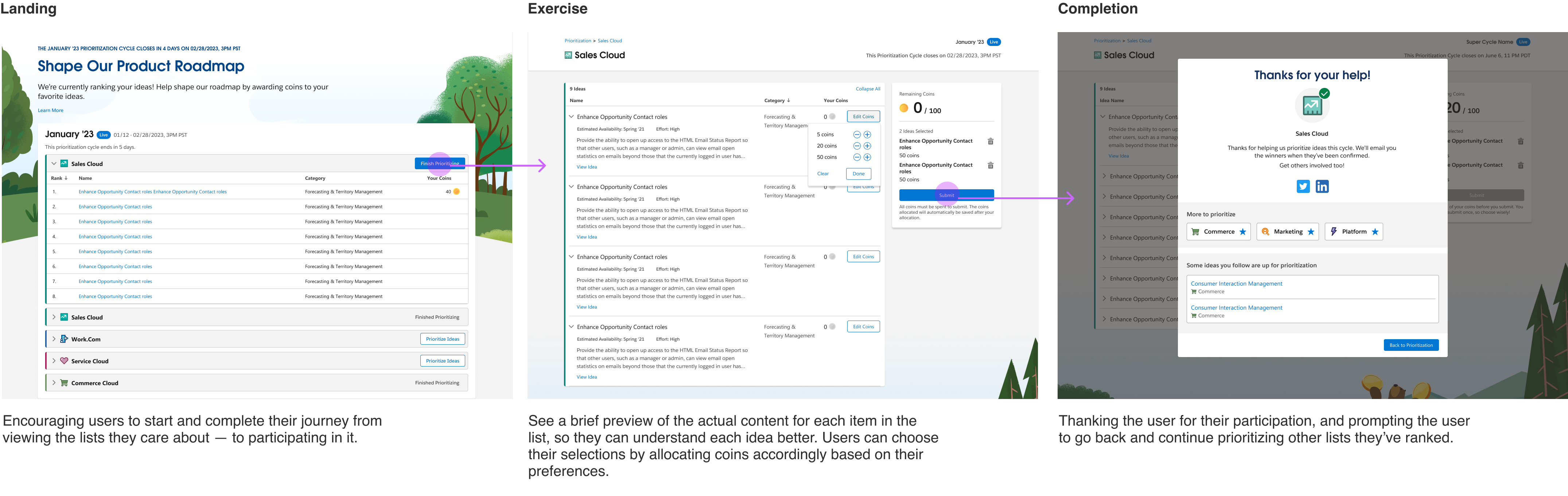Collapse the expanded idea behind the Completion dialog
1568x496 pixels.
pyautogui.click(x=1102, y=117)
